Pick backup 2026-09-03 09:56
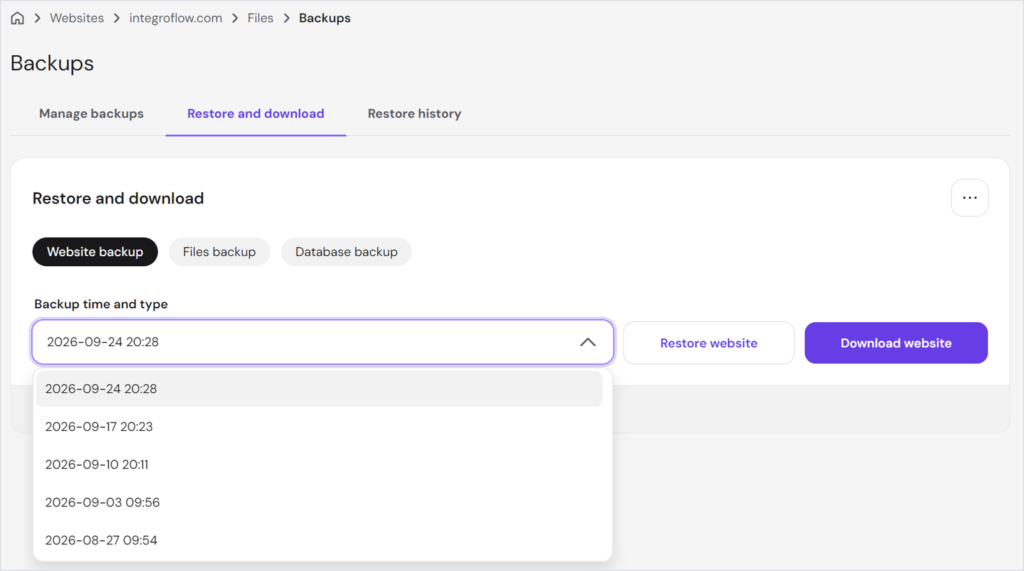This screenshot has height=571, width=1024. [319, 502]
